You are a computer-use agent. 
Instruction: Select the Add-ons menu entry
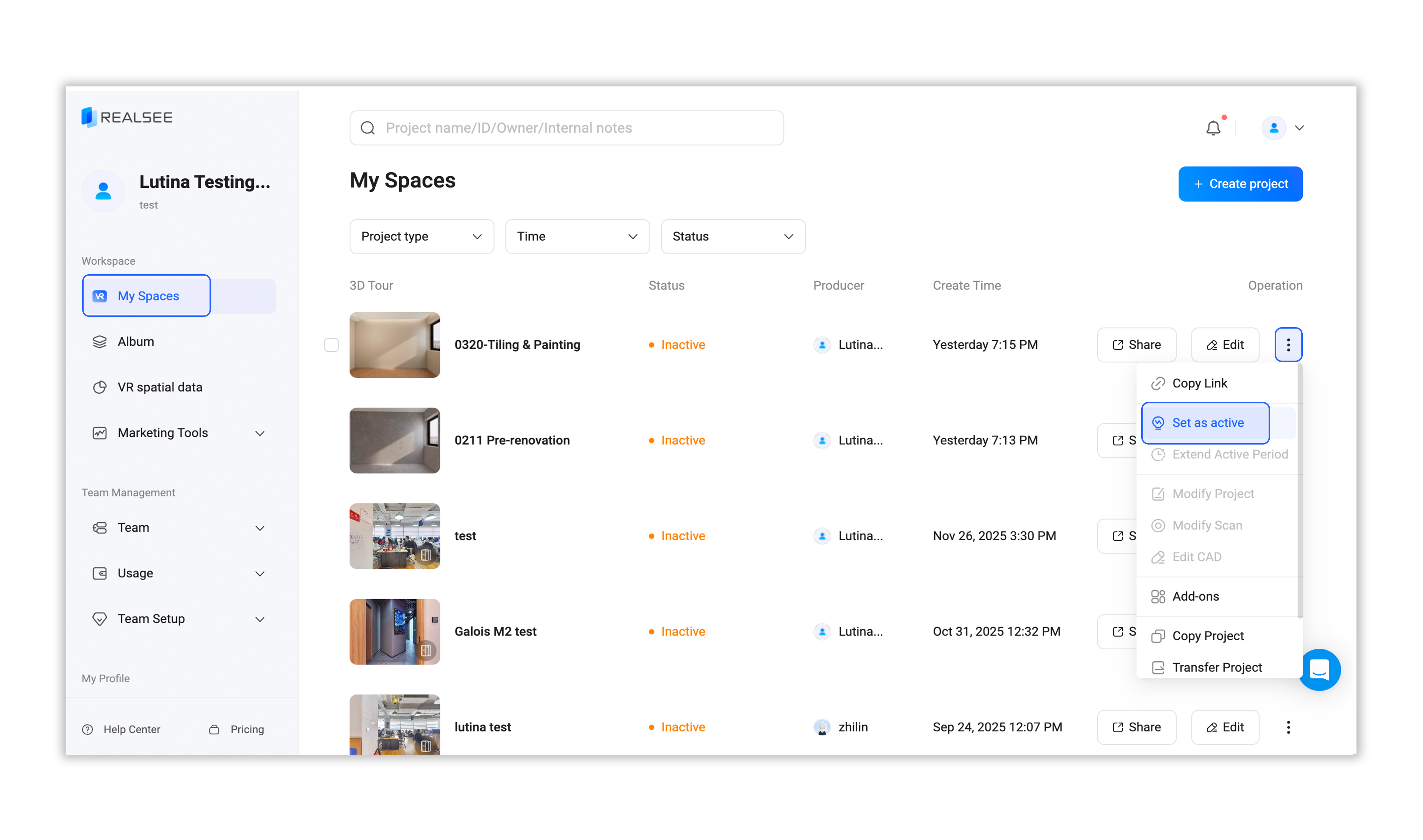1195,597
